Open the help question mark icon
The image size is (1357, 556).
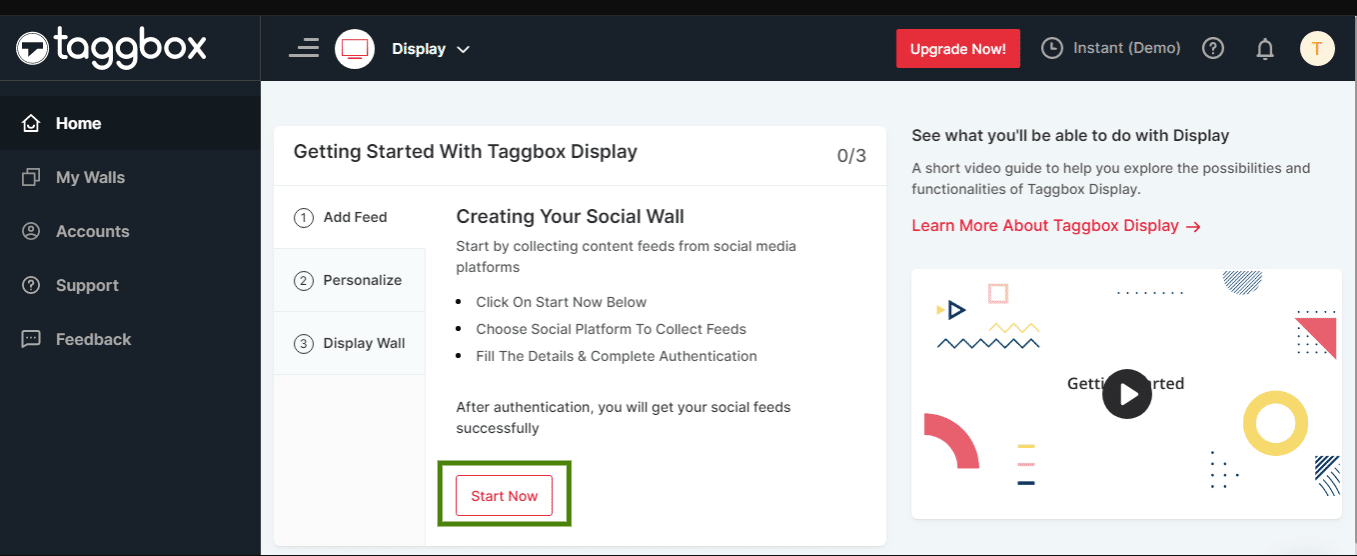tap(1213, 48)
